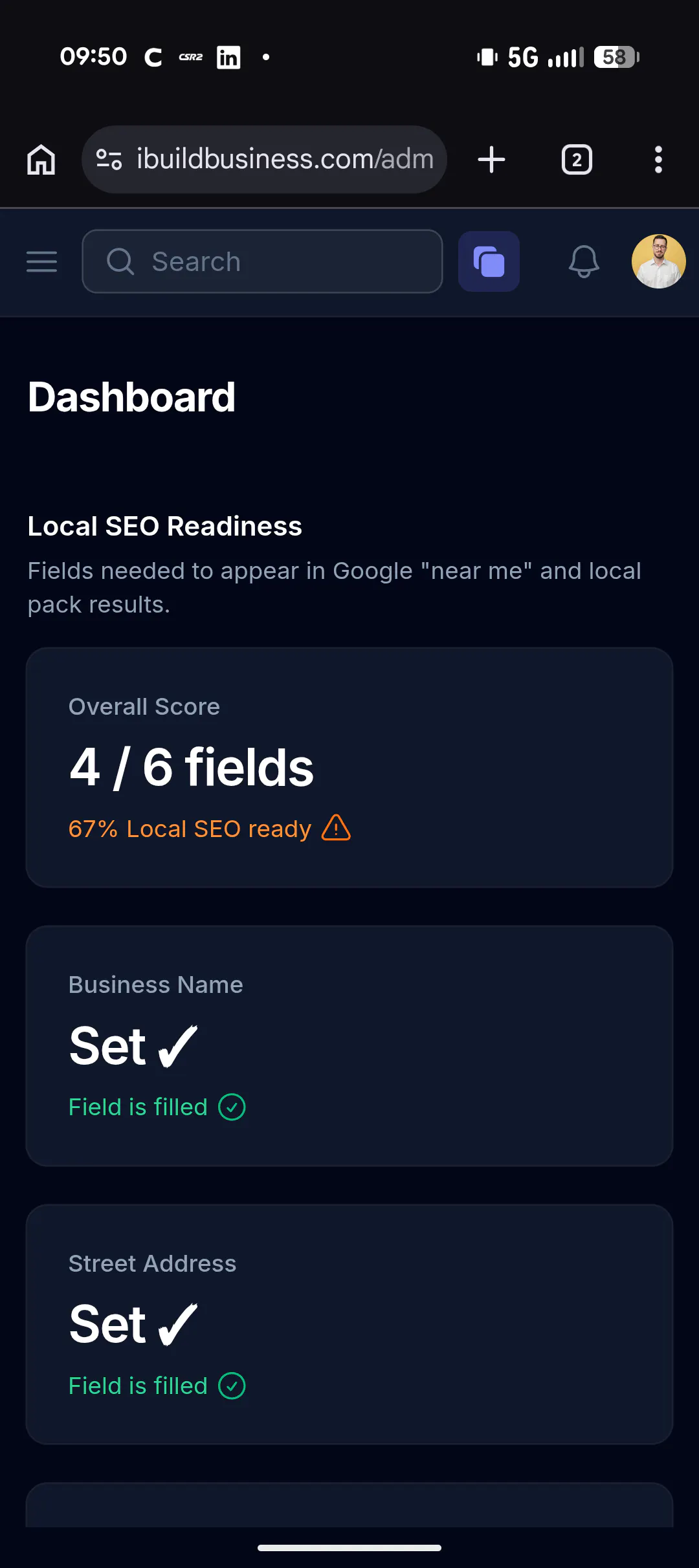699x1568 pixels.
Task: Click the 67% Local SEO ready text
Action: click(190, 829)
